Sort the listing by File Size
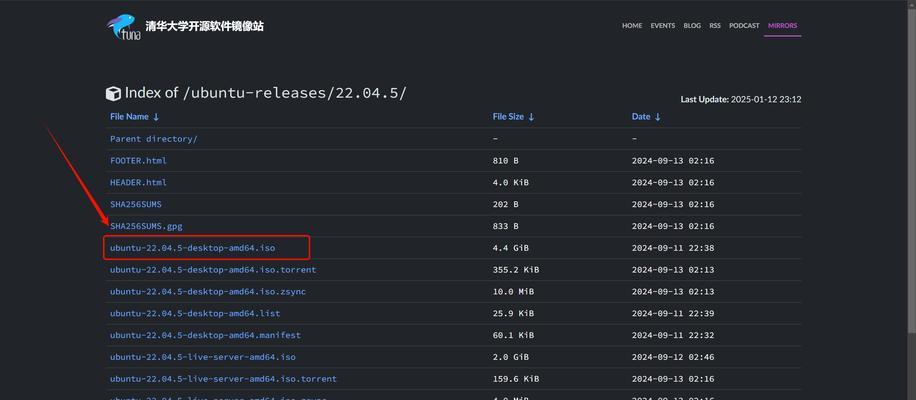 point(513,117)
